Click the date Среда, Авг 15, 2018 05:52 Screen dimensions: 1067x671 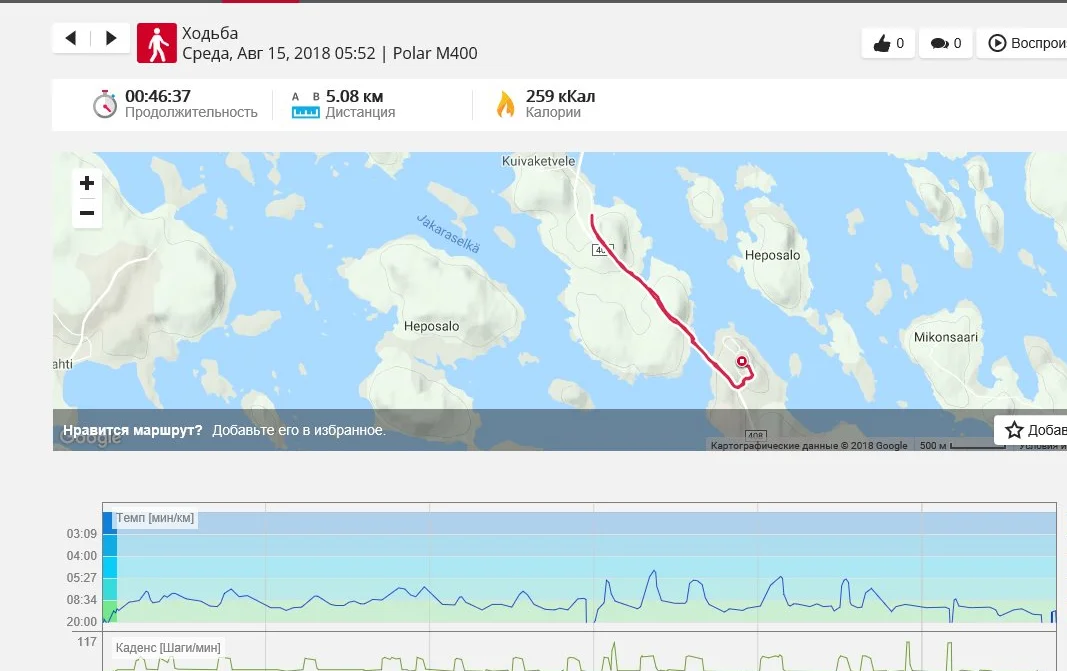279,53
